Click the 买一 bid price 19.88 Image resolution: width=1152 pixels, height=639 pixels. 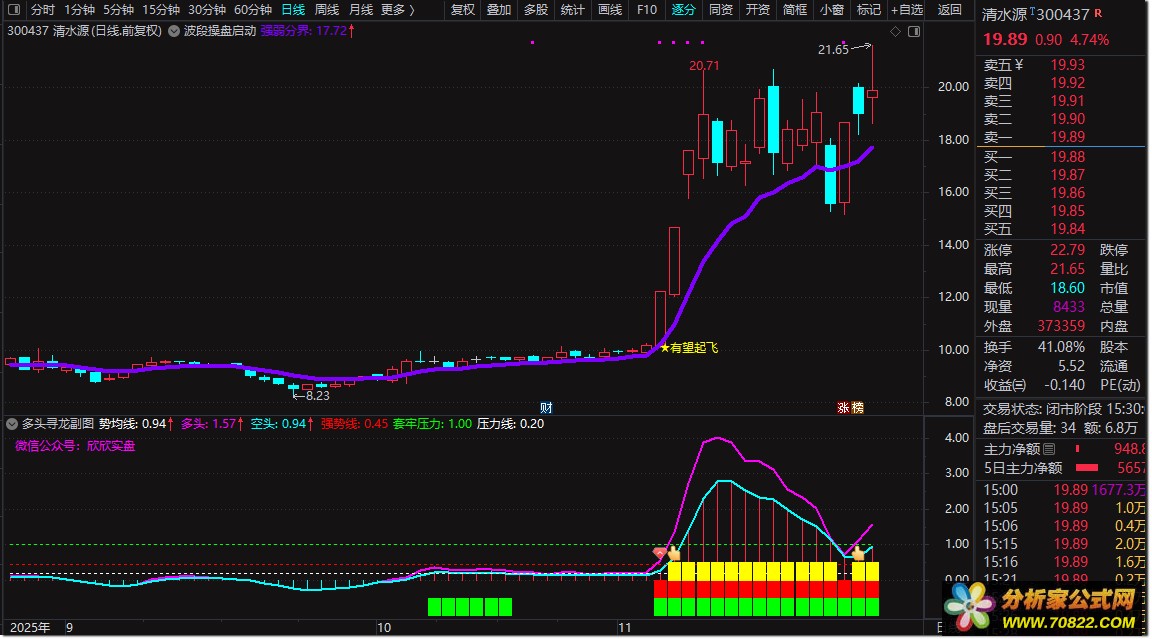click(x=1067, y=156)
